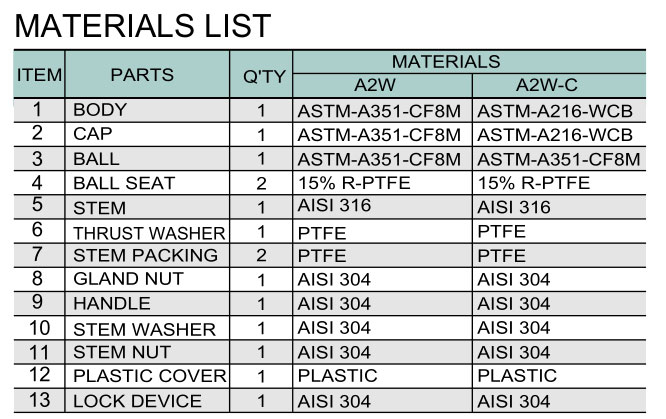Select the PARTS column header

point(142,75)
